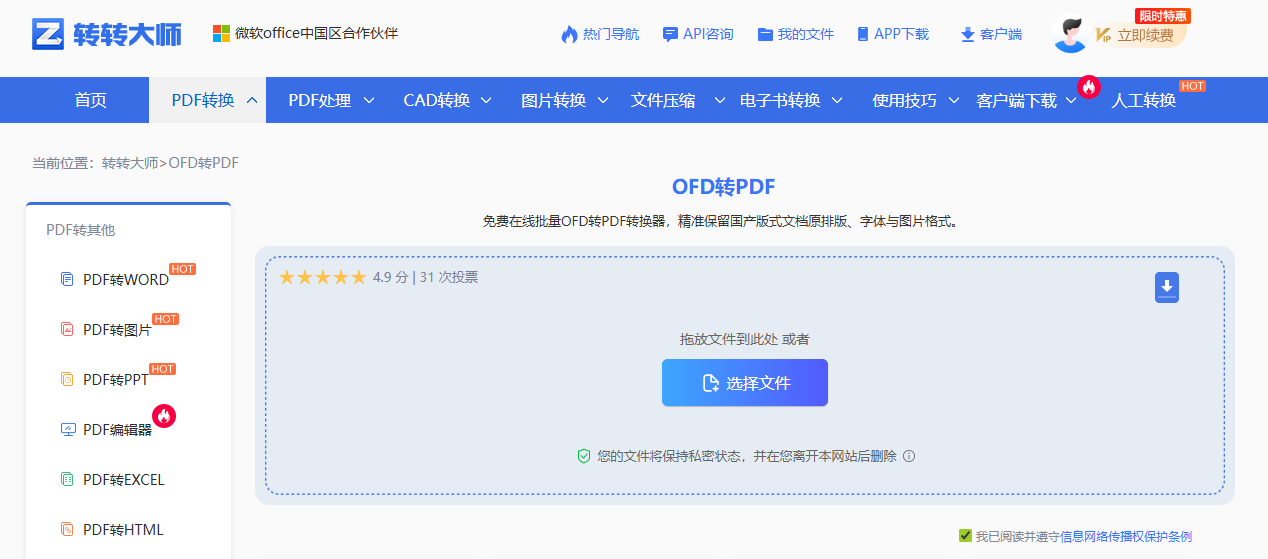Screen dimensions: 1268x559
Task: Click the flame icon beside 热门导航
Action: point(569,34)
